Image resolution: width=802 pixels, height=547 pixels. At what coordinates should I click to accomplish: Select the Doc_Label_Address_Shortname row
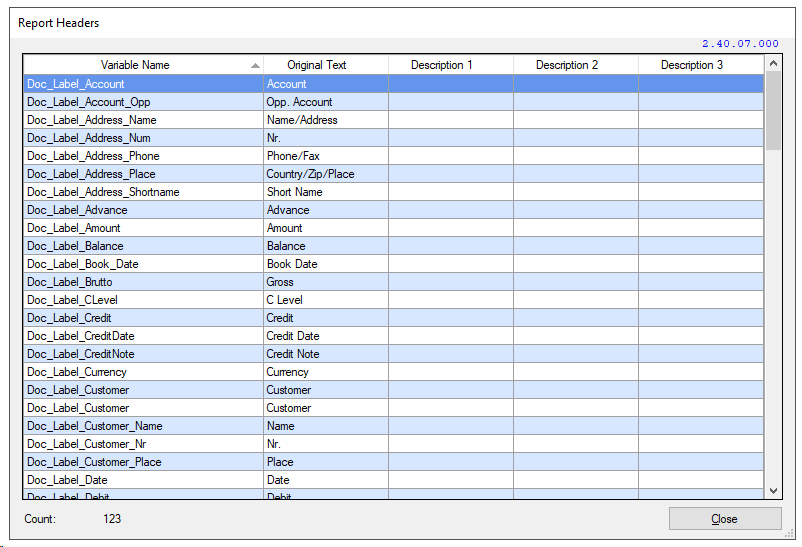[x=393, y=192]
